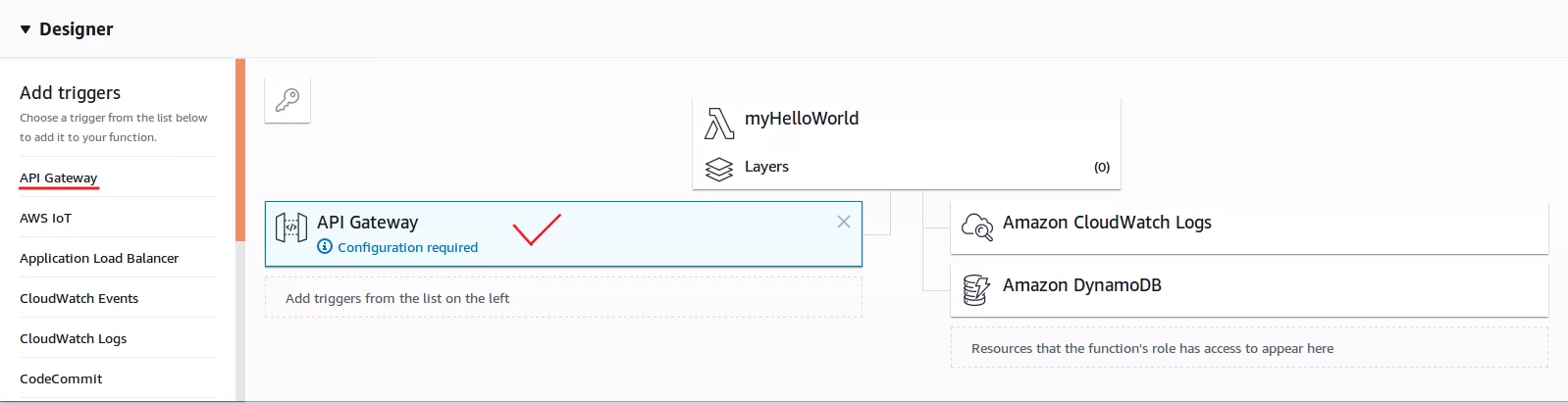Open the Layers row showing (0)
This screenshot has width=1568, height=403.
click(x=906, y=168)
